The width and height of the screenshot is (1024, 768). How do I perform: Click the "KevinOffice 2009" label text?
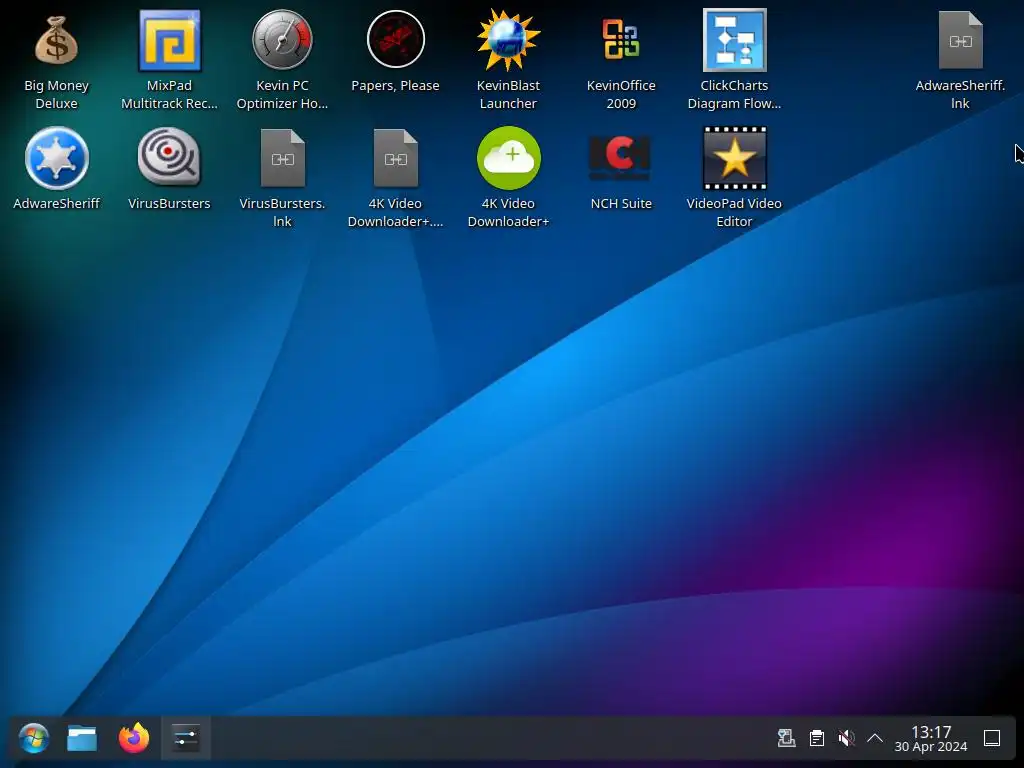point(621,95)
